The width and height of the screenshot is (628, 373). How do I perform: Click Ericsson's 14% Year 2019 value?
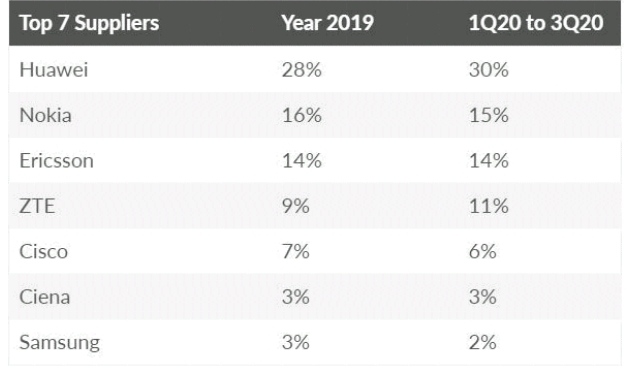[302, 161]
